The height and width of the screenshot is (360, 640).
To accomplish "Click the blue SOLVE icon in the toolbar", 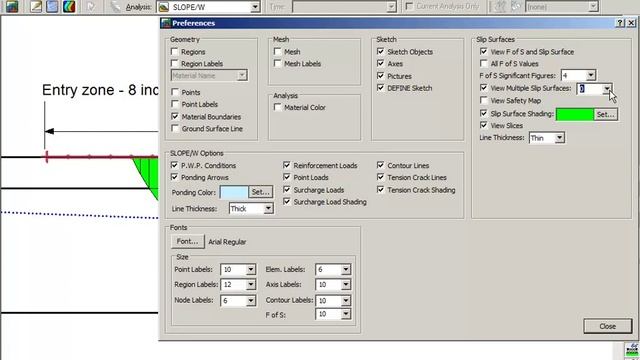I will coord(52,6).
